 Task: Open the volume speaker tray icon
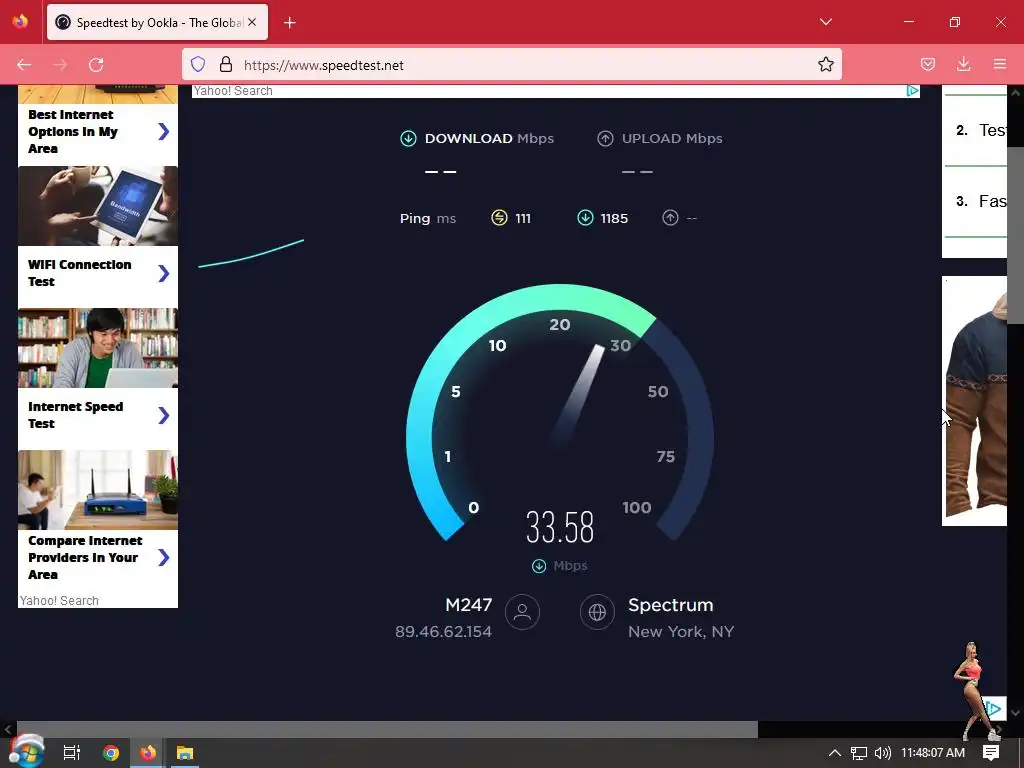[x=882, y=753]
